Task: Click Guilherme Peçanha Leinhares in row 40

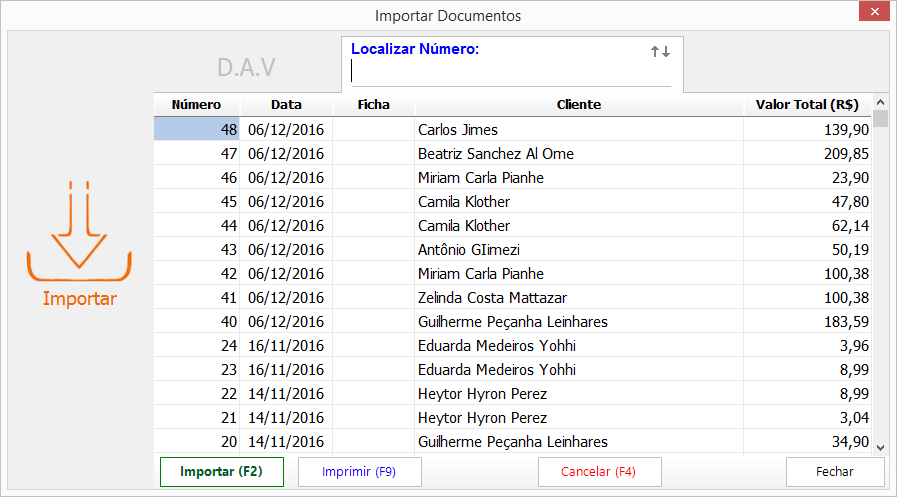Action: pos(513,322)
